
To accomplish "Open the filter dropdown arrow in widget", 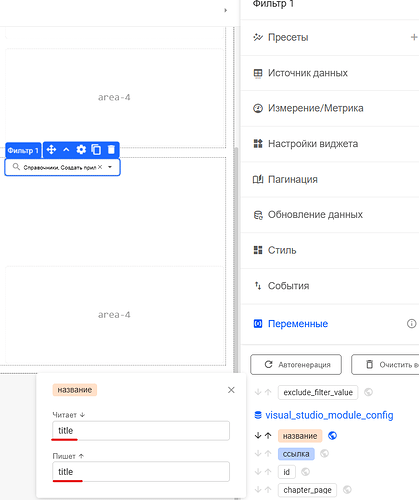I will 110,167.
